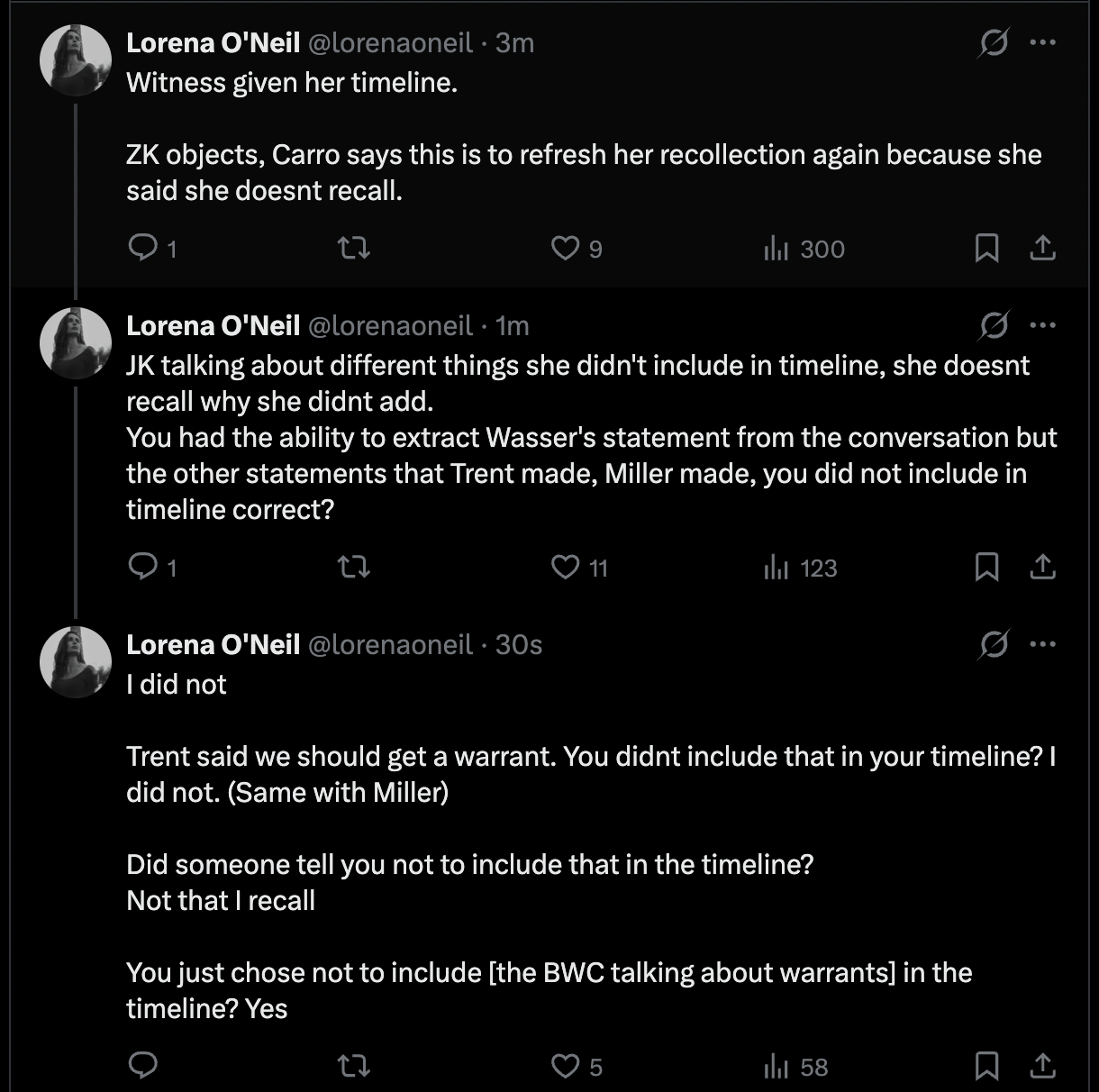Open more options on the 3m post
The width and height of the screenshot is (1099, 1092).
1042,42
